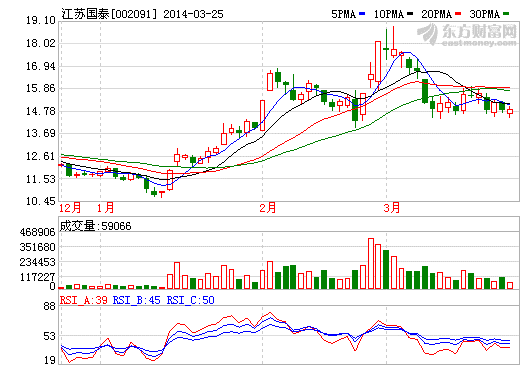The width and height of the screenshot is (520, 365).
Task: Click the red 20PMA legend color swatch
Action: 458,14
